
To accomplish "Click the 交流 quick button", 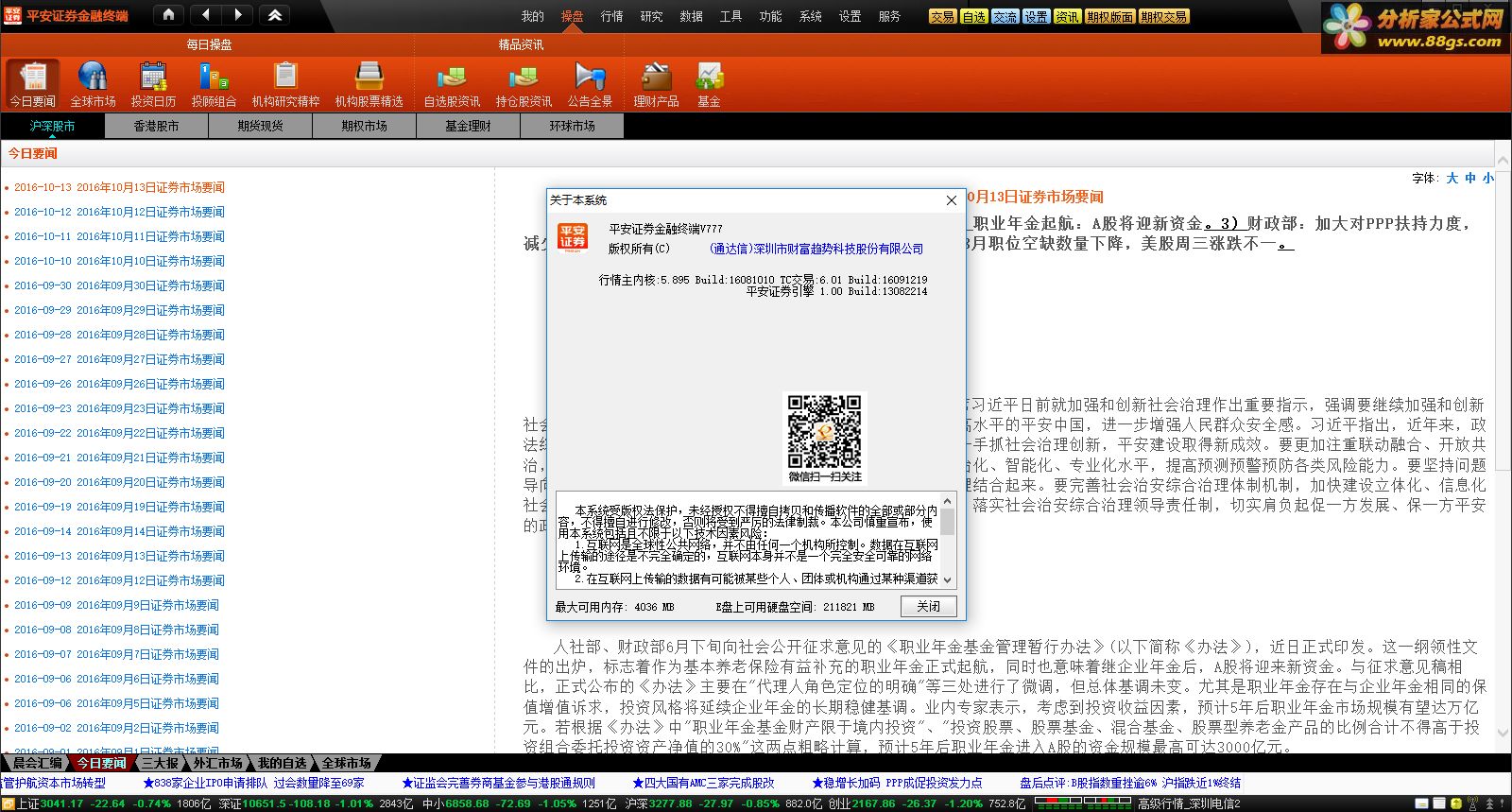I will [x=1005, y=17].
